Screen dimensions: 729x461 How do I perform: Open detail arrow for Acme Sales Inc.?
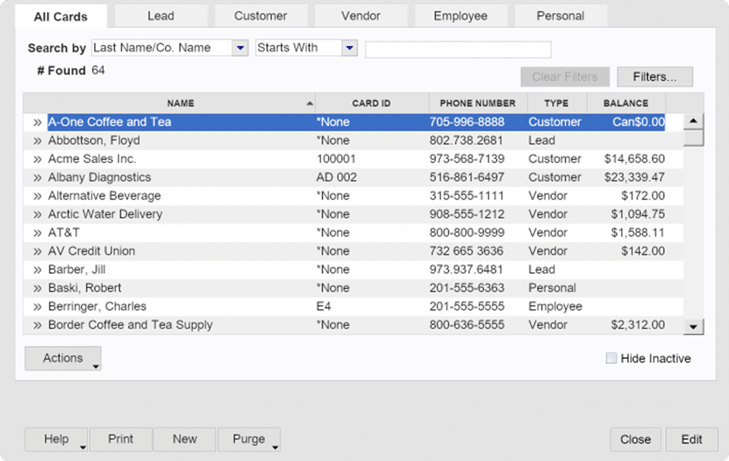point(37,159)
